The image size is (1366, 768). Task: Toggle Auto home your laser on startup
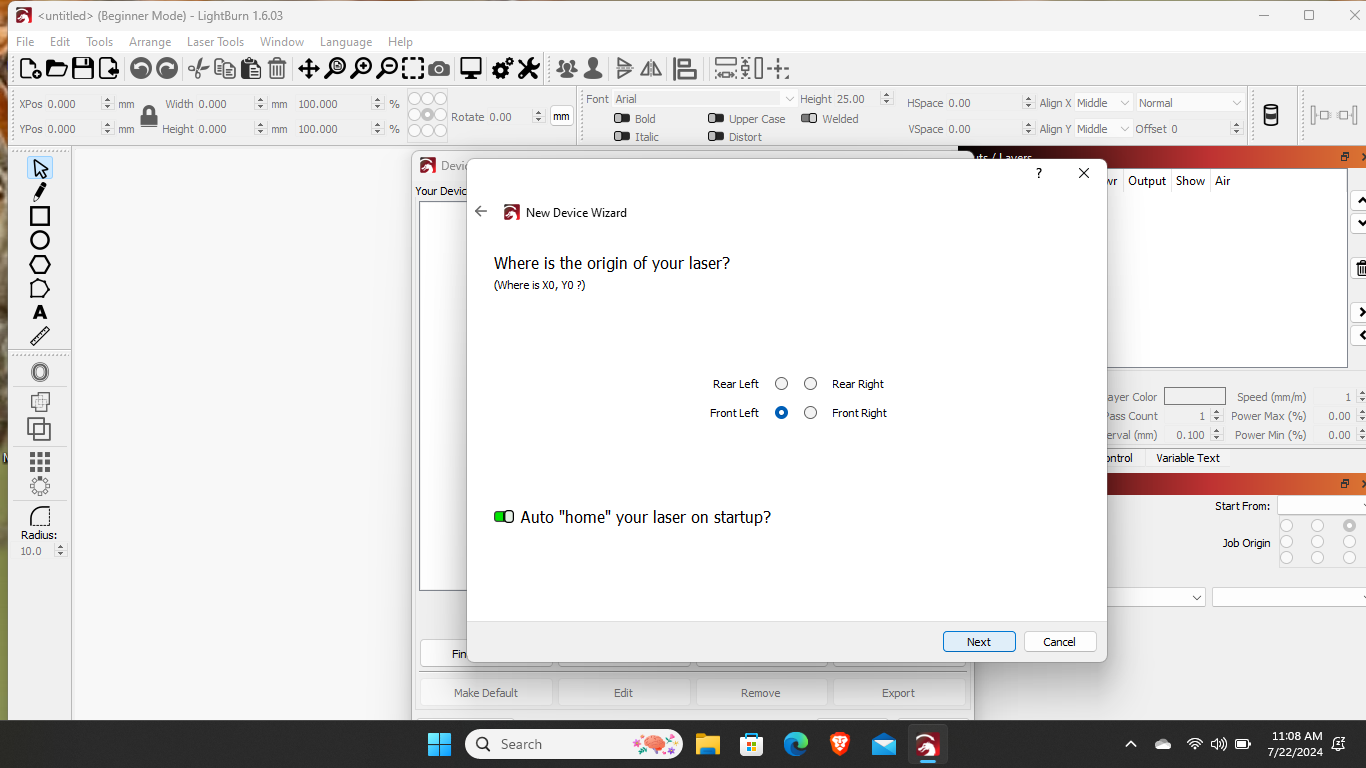click(x=502, y=517)
